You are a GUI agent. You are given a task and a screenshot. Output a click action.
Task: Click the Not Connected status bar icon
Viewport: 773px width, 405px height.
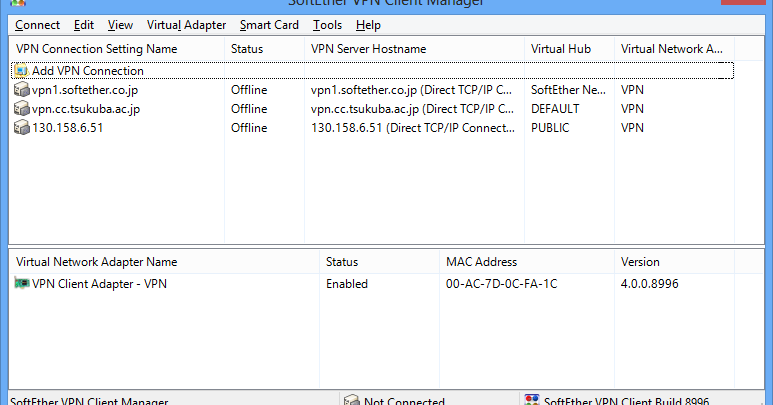click(351, 400)
